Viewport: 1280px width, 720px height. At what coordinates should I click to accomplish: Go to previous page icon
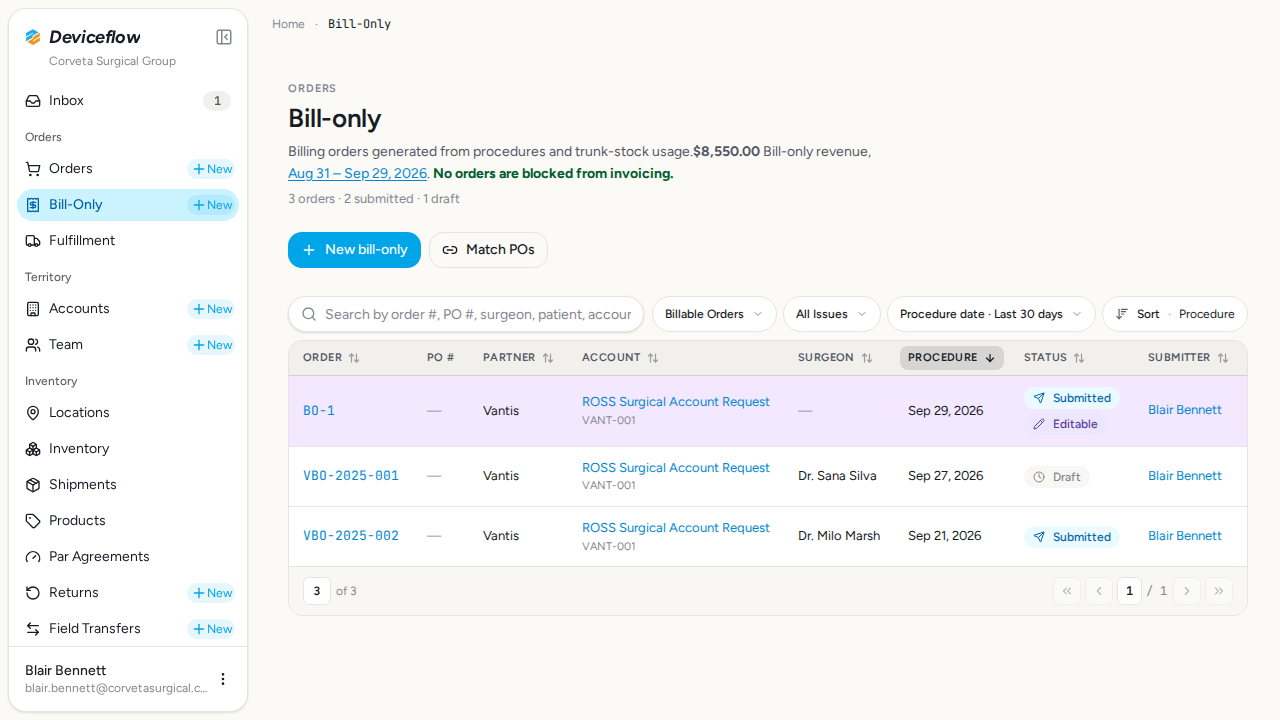pos(1099,591)
